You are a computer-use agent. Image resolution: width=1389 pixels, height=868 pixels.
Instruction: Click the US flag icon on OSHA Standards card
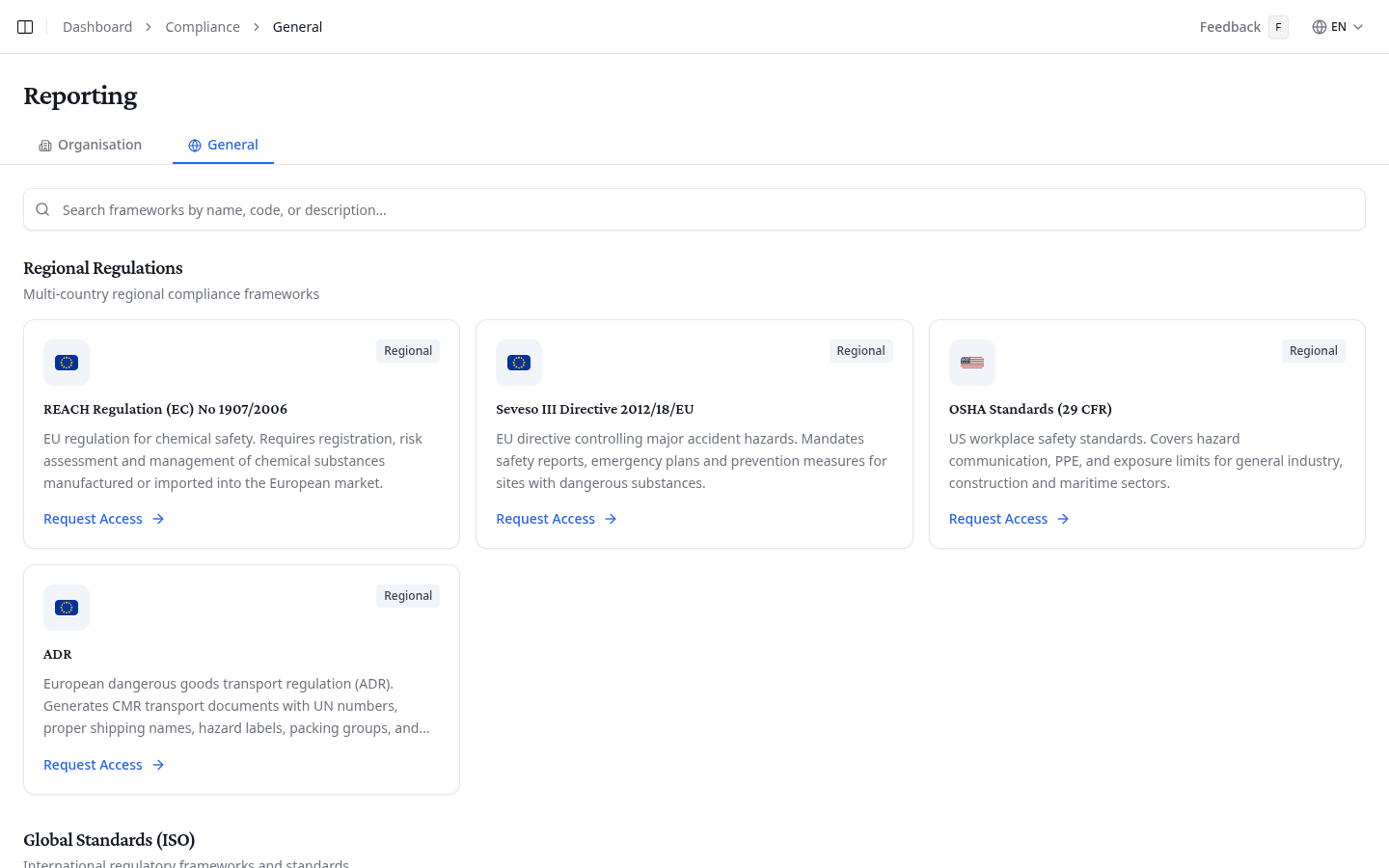click(x=971, y=363)
